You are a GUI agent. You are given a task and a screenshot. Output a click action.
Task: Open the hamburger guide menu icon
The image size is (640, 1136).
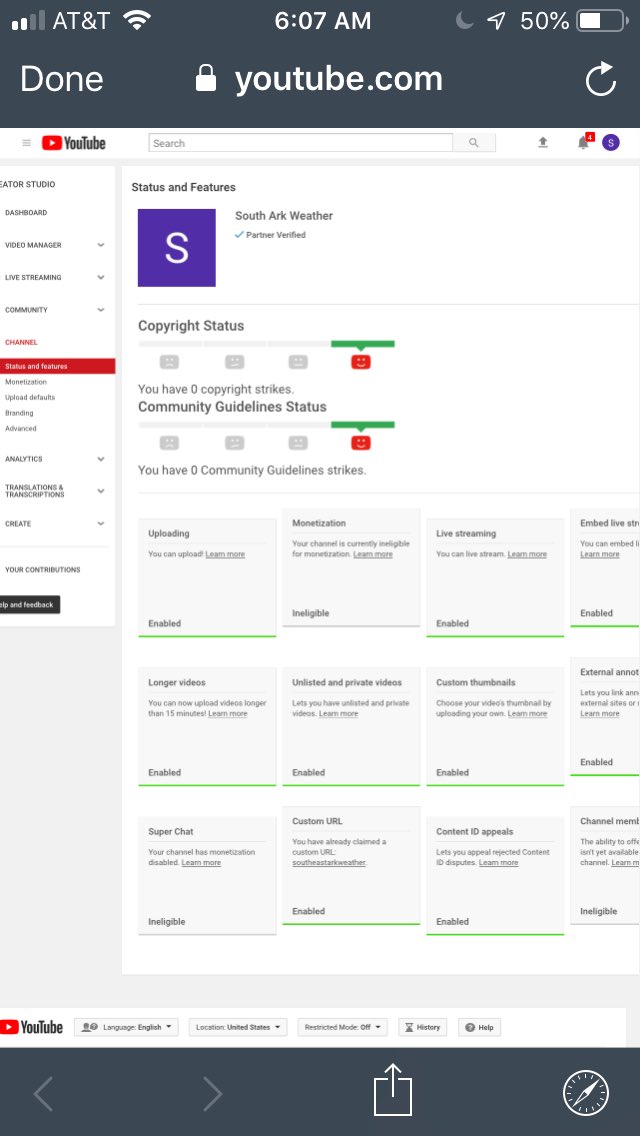point(27,143)
